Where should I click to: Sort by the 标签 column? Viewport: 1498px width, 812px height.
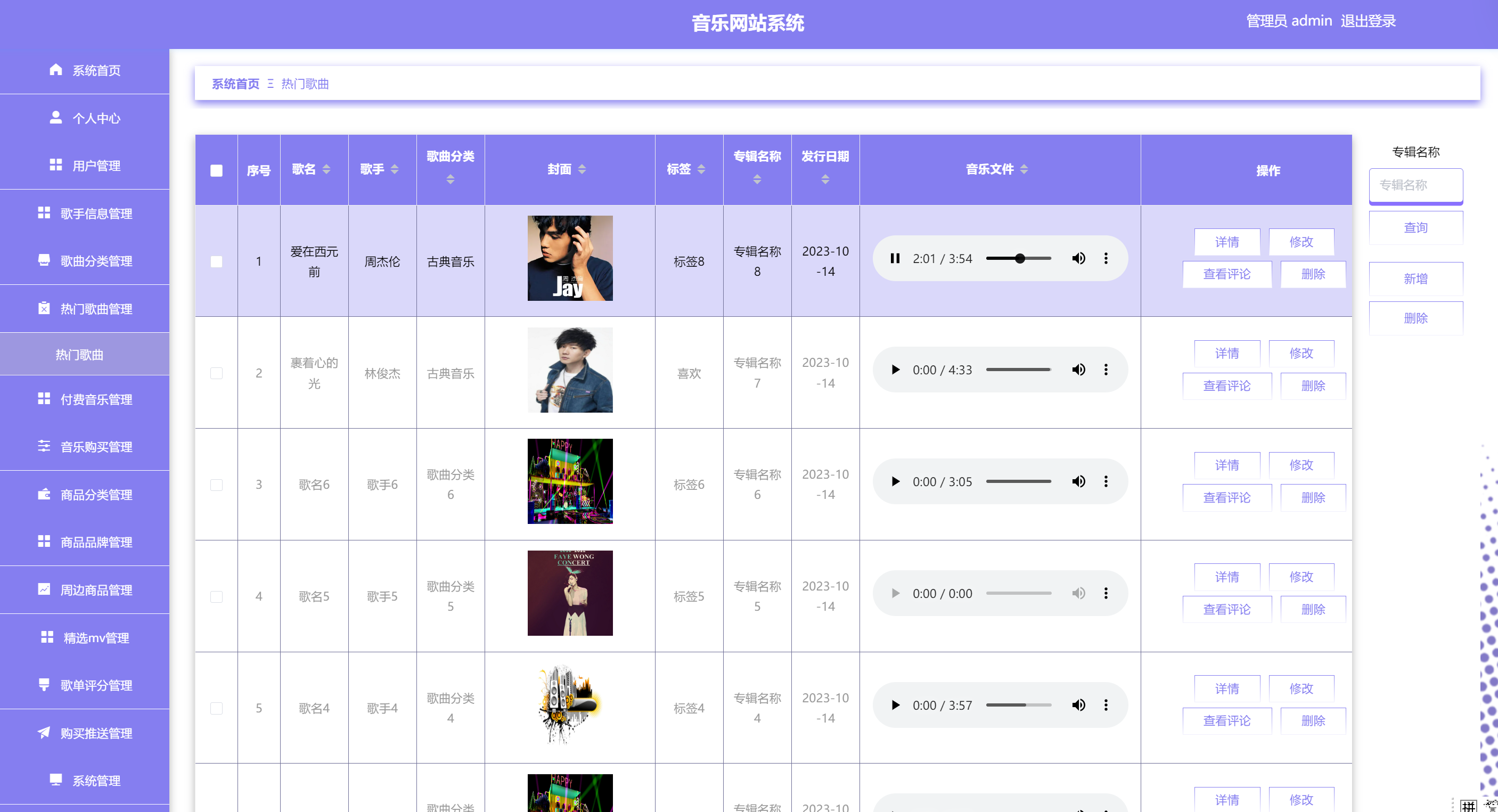(x=701, y=169)
